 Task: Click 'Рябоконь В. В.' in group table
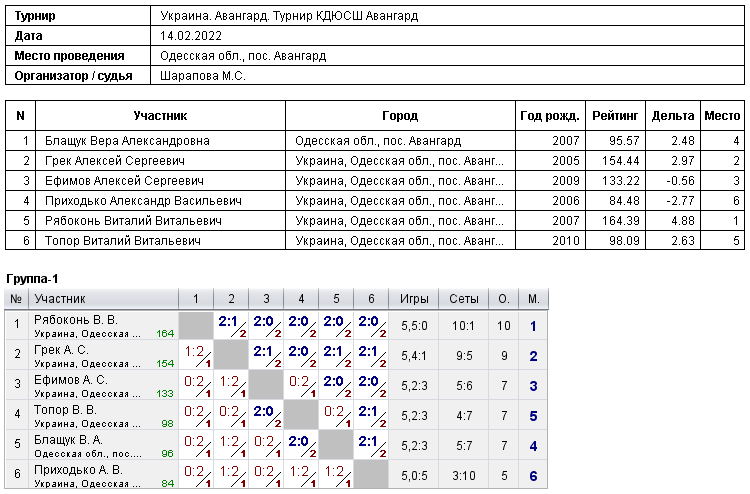click(x=76, y=320)
